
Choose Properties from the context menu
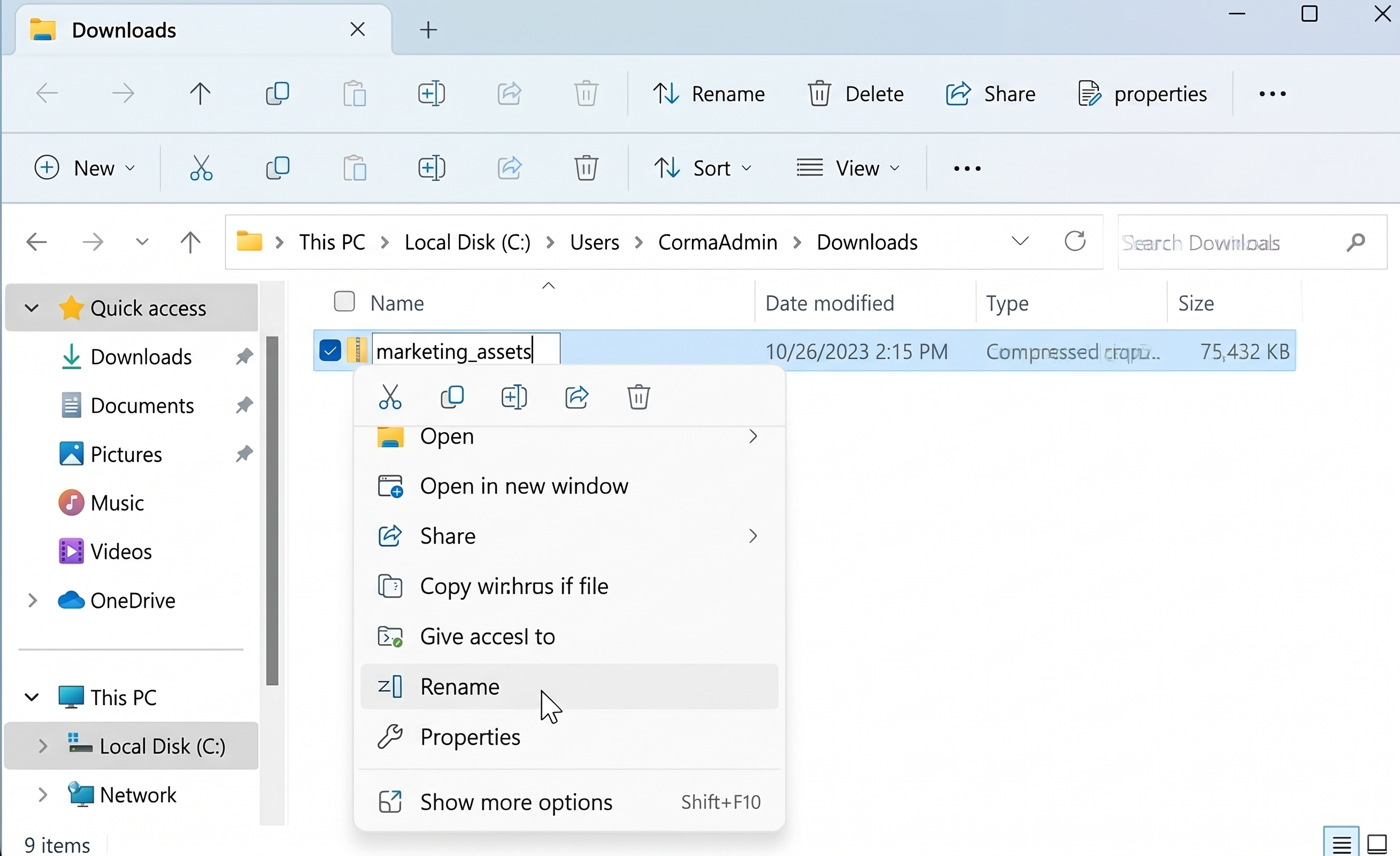tap(570, 737)
